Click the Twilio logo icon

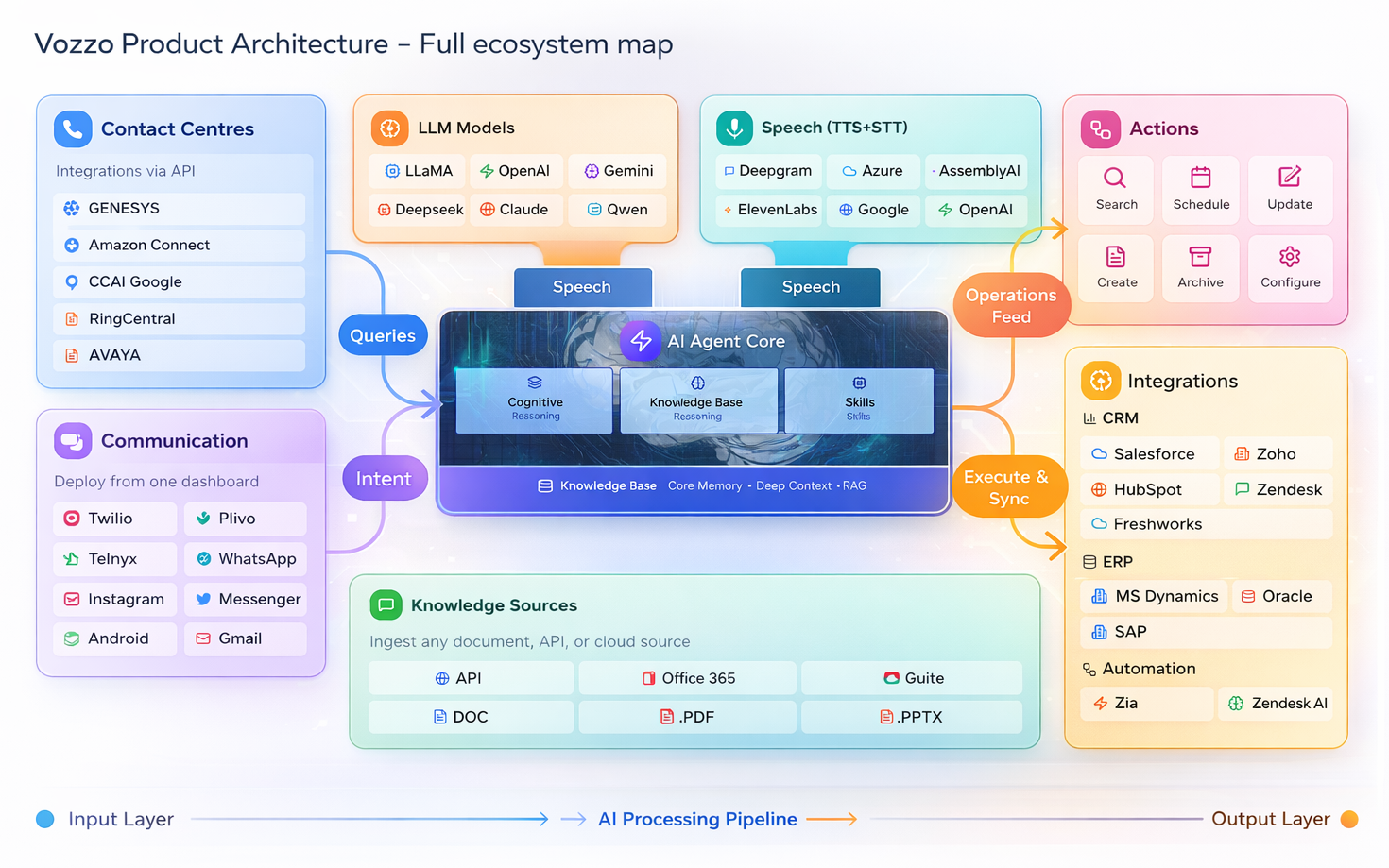(x=72, y=519)
